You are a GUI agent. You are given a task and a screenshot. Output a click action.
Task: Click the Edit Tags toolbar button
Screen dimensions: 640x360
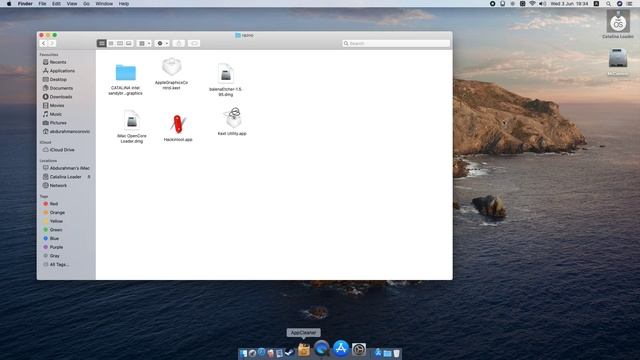point(194,43)
